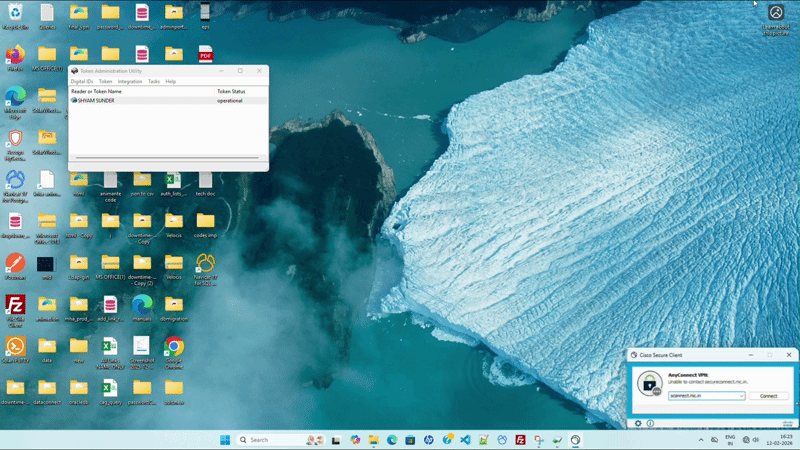Open Cisco Secure Client settings gear
The width and height of the screenshot is (800, 450).
tap(638, 423)
